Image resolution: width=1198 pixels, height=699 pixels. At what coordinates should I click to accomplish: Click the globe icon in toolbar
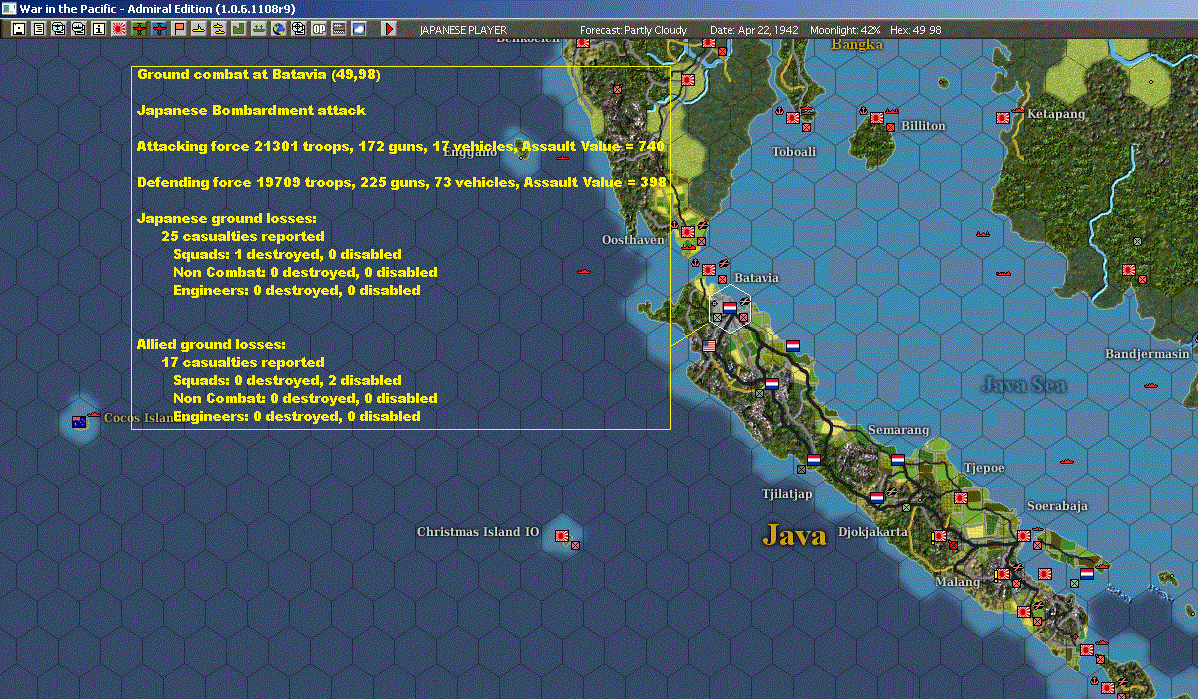click(x=279, y=29)
